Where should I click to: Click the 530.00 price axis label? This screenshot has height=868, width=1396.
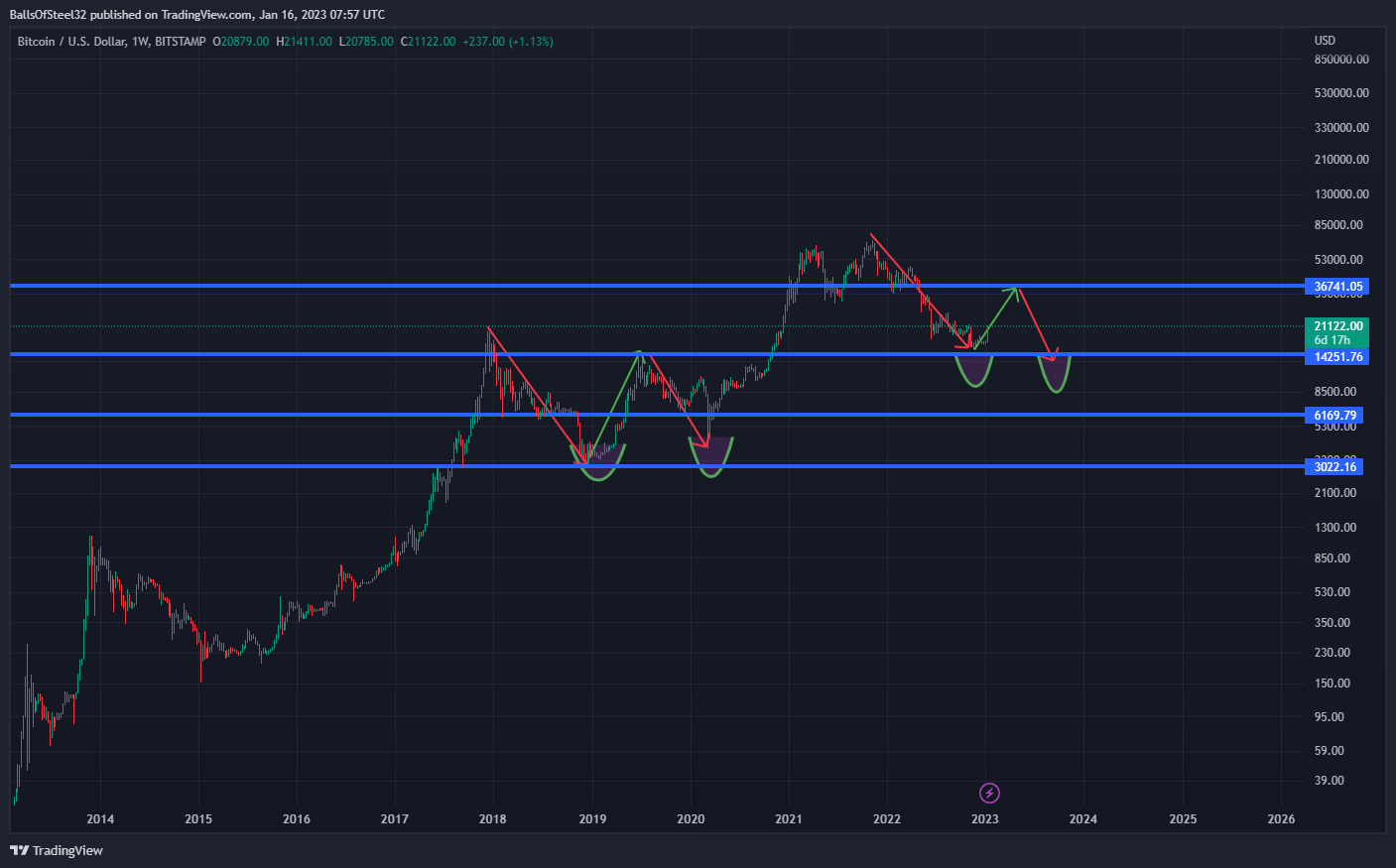pos(1333,592)
